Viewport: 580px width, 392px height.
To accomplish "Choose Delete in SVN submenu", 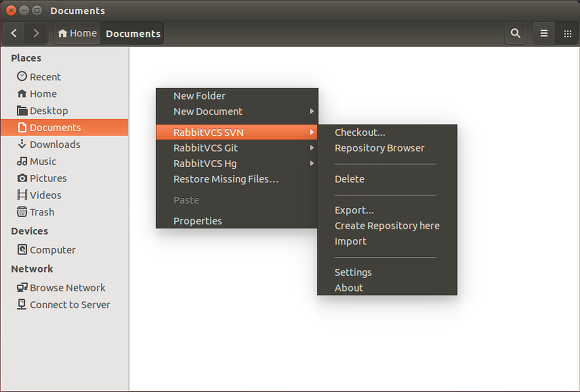I will tap(387, 179).
